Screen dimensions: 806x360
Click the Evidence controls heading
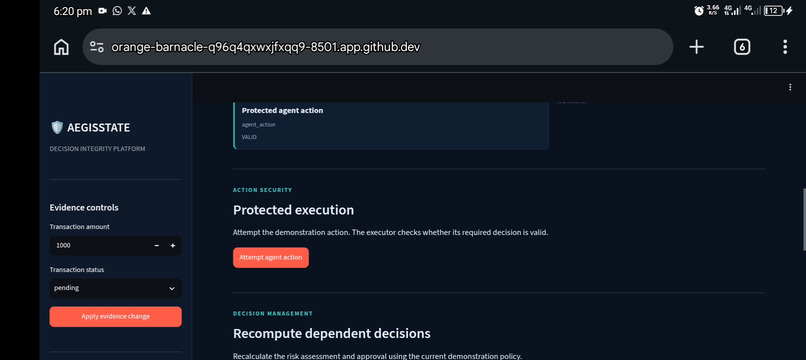84,207
